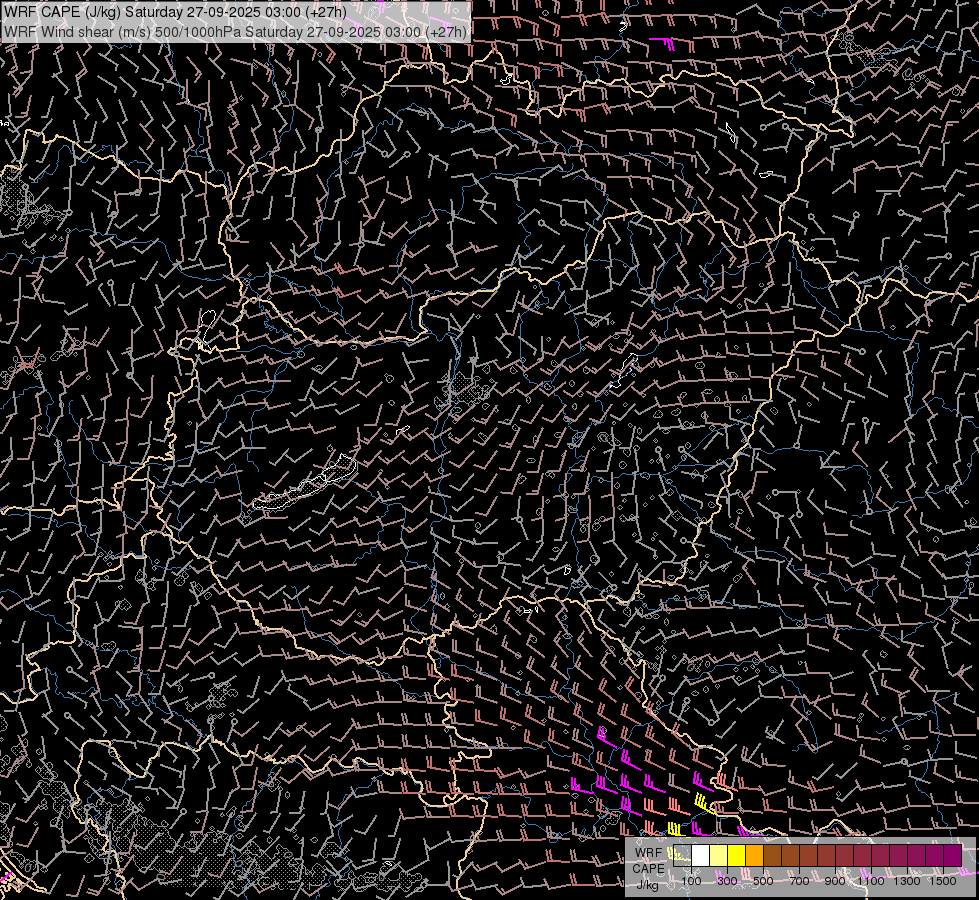Click the 1300 legend value label
The height and width of the screenshot is (900, 979).
click(x=907, y=882)
